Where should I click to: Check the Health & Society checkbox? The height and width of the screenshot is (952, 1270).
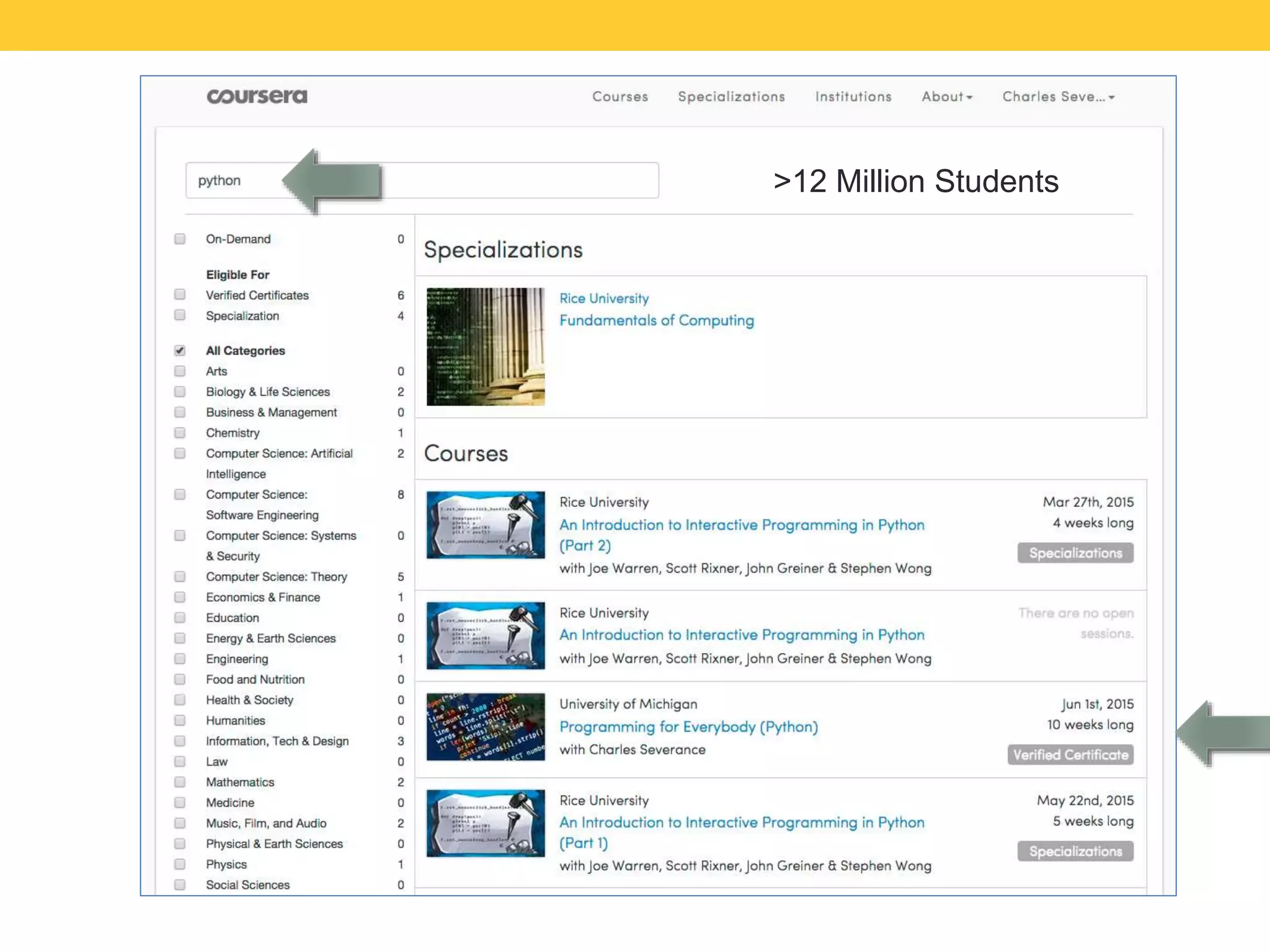[x=180, y=700]
